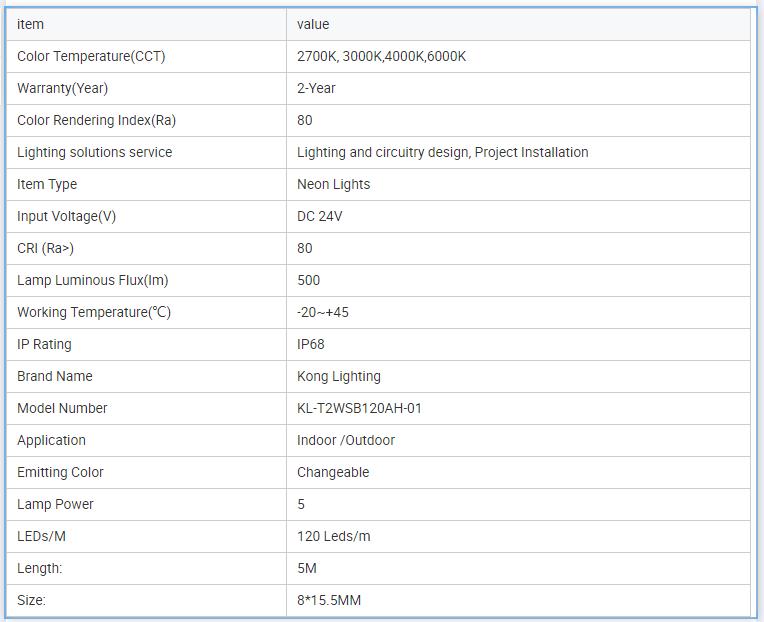The width and height of the screenshot is (764, 622).
Task: Select the Indoor /Outdoor application value
Action: [345, 440]
